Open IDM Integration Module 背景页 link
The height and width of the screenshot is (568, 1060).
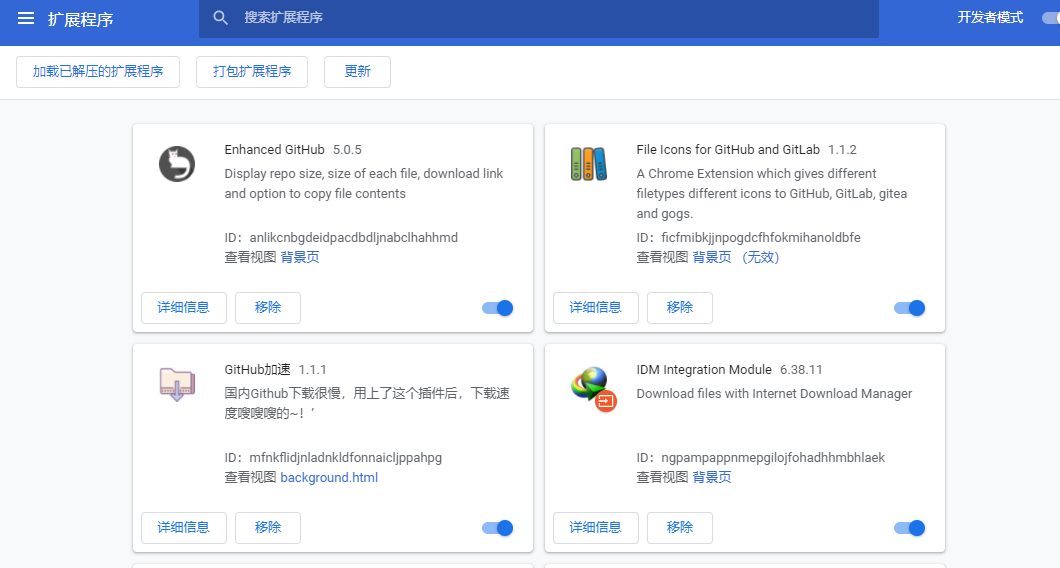coord(712,477)
